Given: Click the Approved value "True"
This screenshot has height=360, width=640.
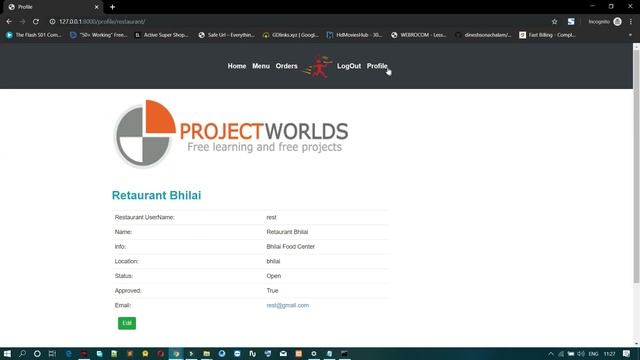Looking at the screenshot, I should tap(272, 291).
